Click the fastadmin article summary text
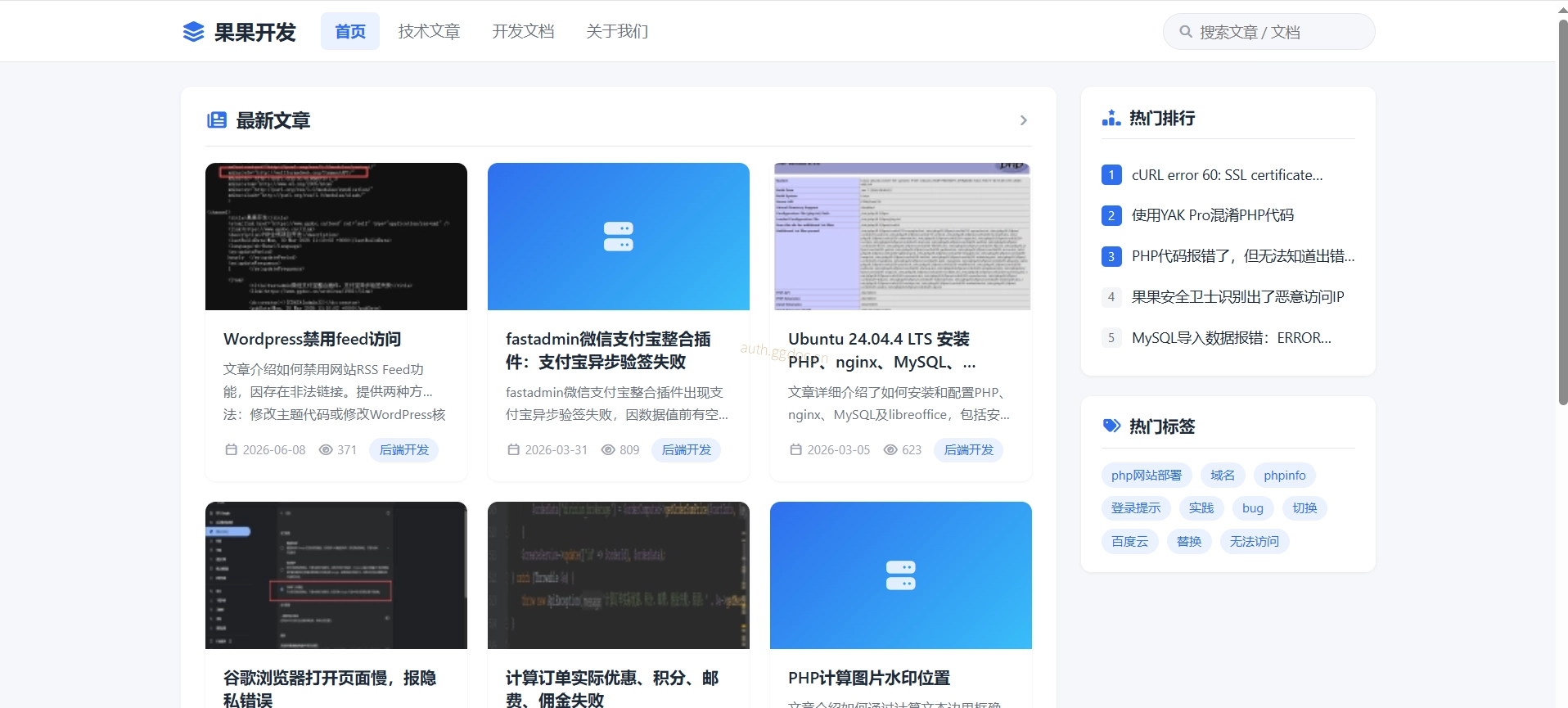Screen dimensions: 1568x708 [617, 404]
